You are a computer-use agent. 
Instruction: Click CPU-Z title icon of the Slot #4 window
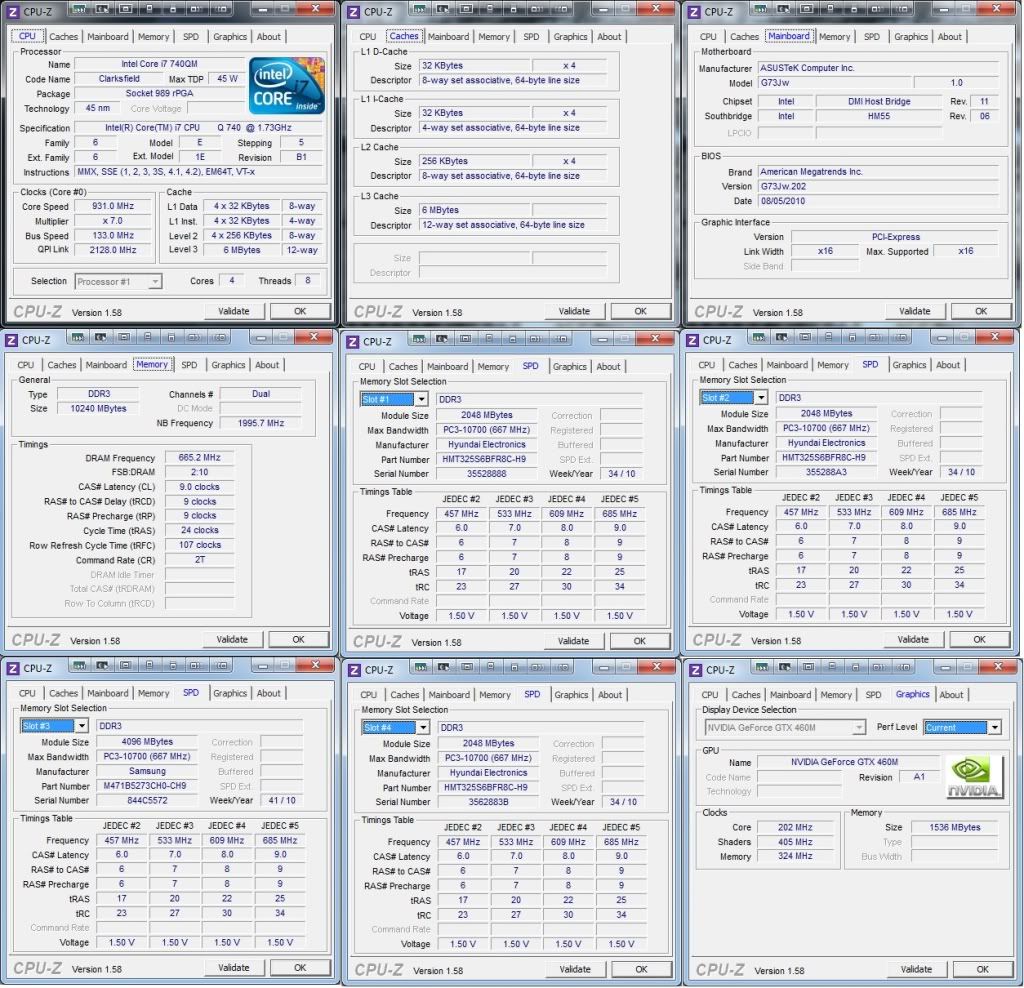(x=354, y=670)
